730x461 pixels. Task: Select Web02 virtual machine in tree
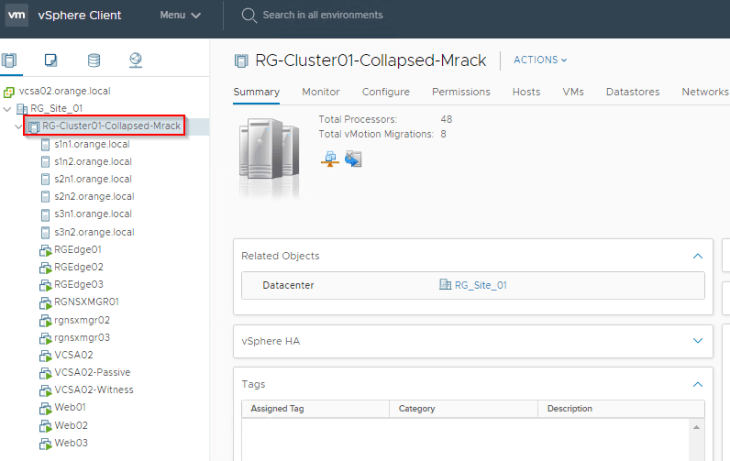[71, 426]
